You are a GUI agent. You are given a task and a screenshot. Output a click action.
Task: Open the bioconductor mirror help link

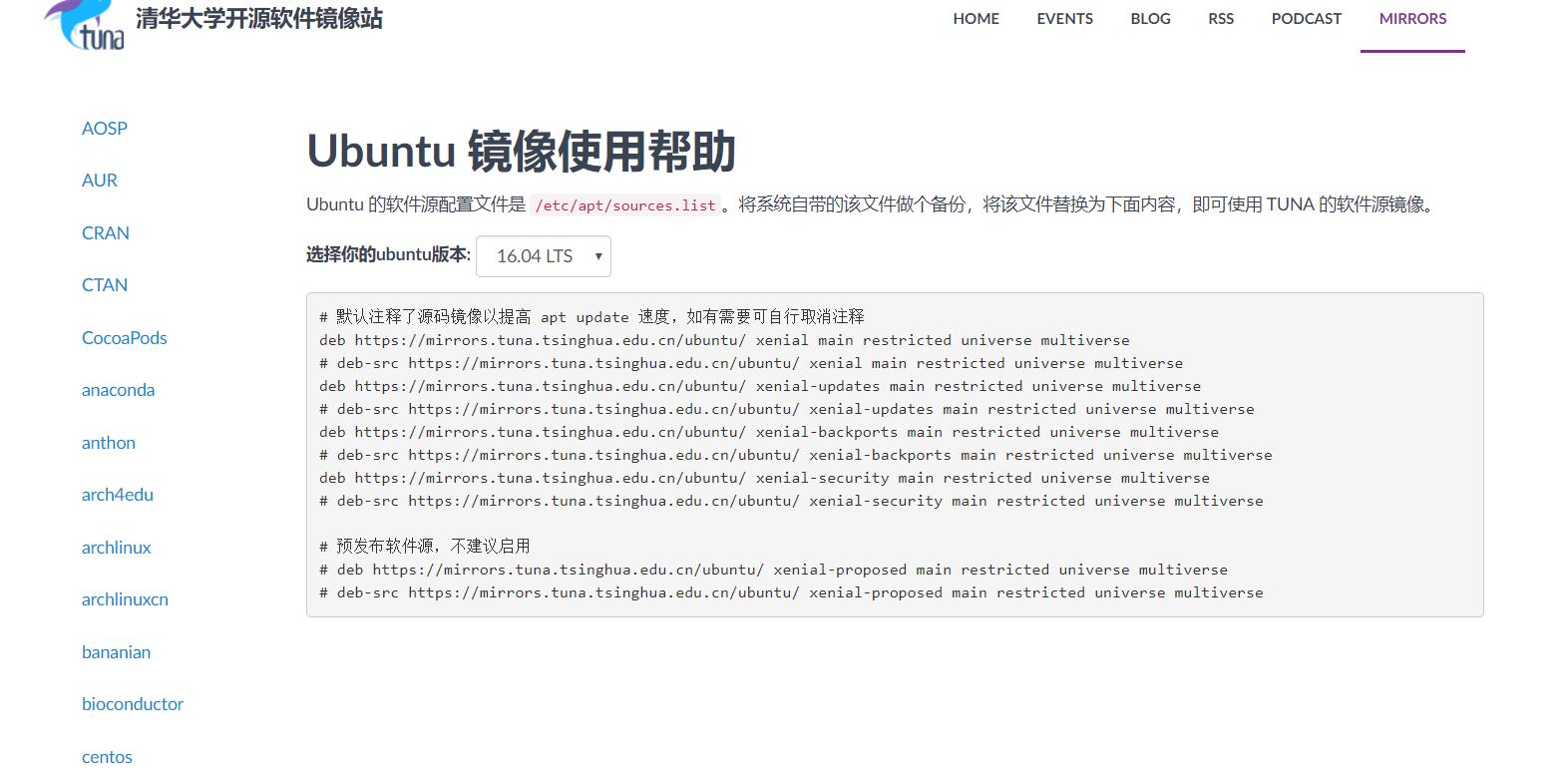tap(133, 704)
